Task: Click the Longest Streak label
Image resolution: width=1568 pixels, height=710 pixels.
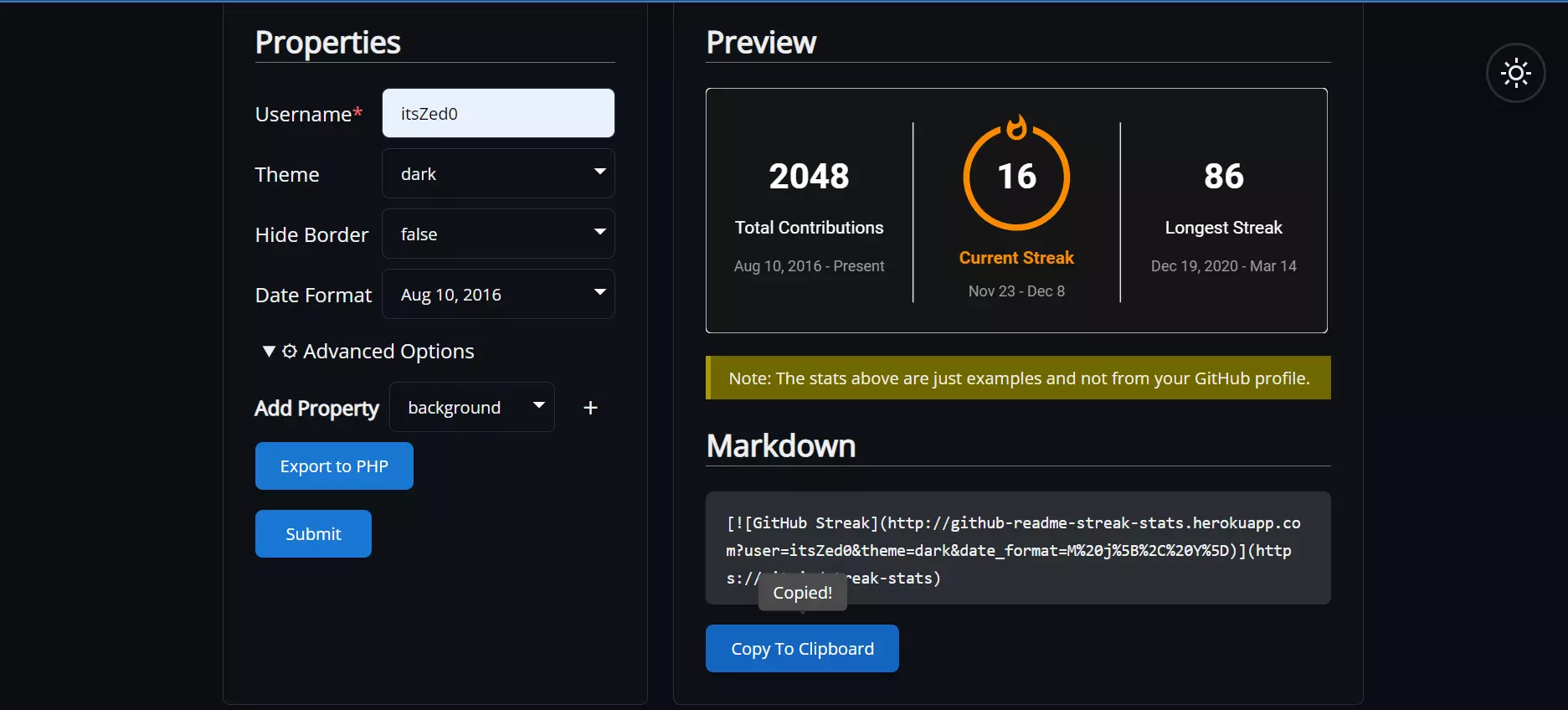Action: [x=1224, y=228]
